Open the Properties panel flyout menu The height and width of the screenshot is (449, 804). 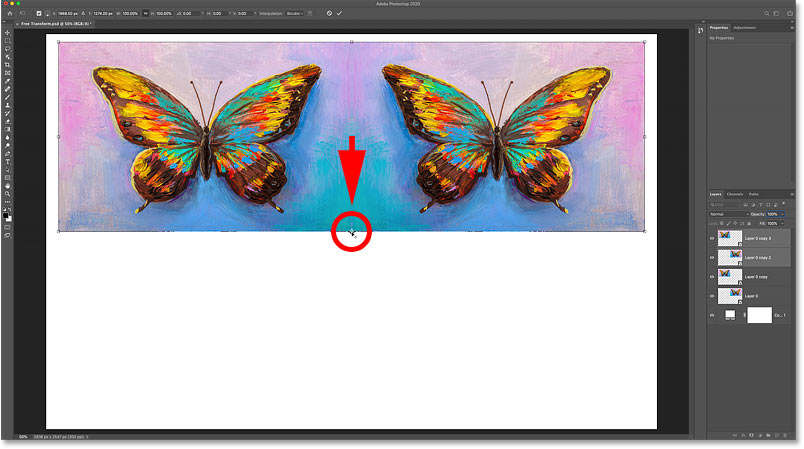point(792,28)
